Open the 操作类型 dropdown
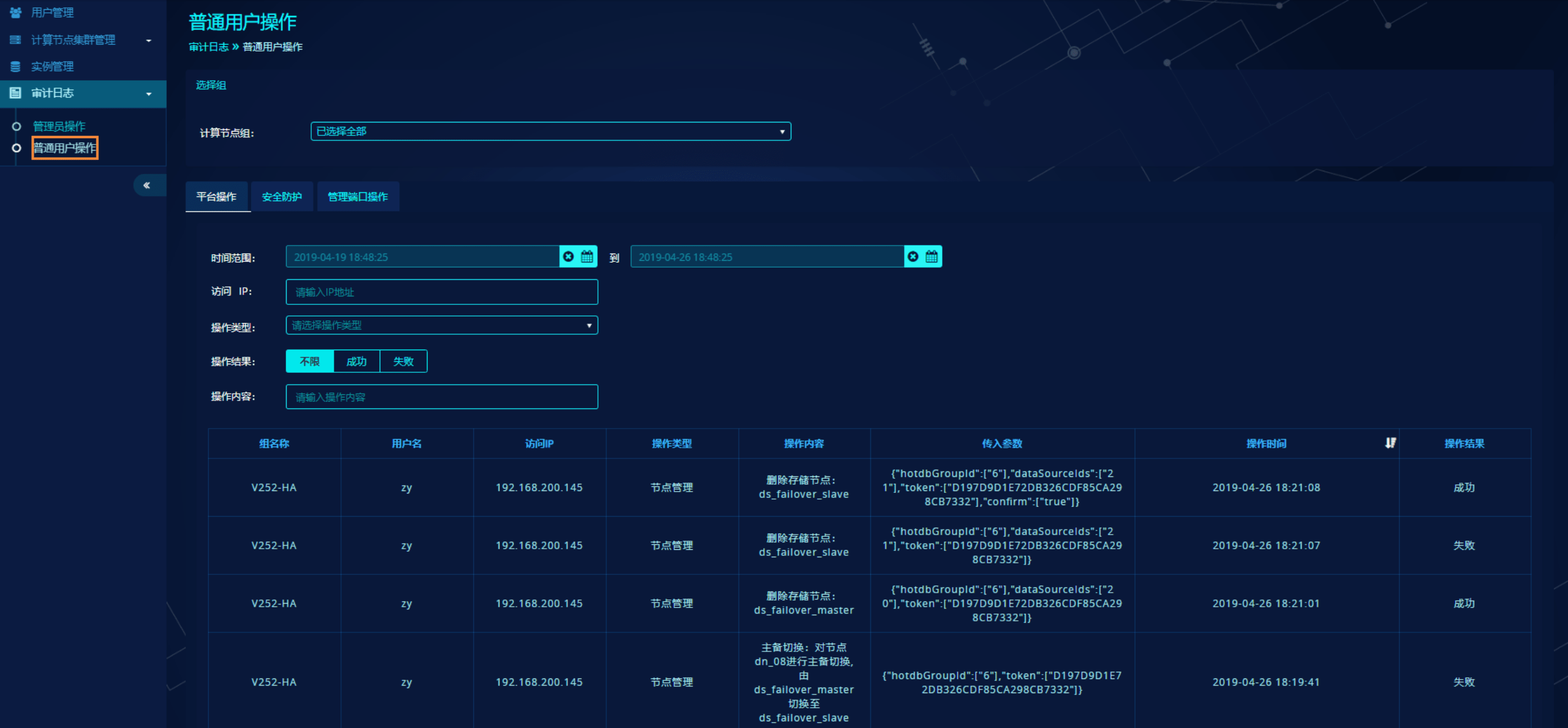This screenshot has height=728, width=1568. [441, 325]
